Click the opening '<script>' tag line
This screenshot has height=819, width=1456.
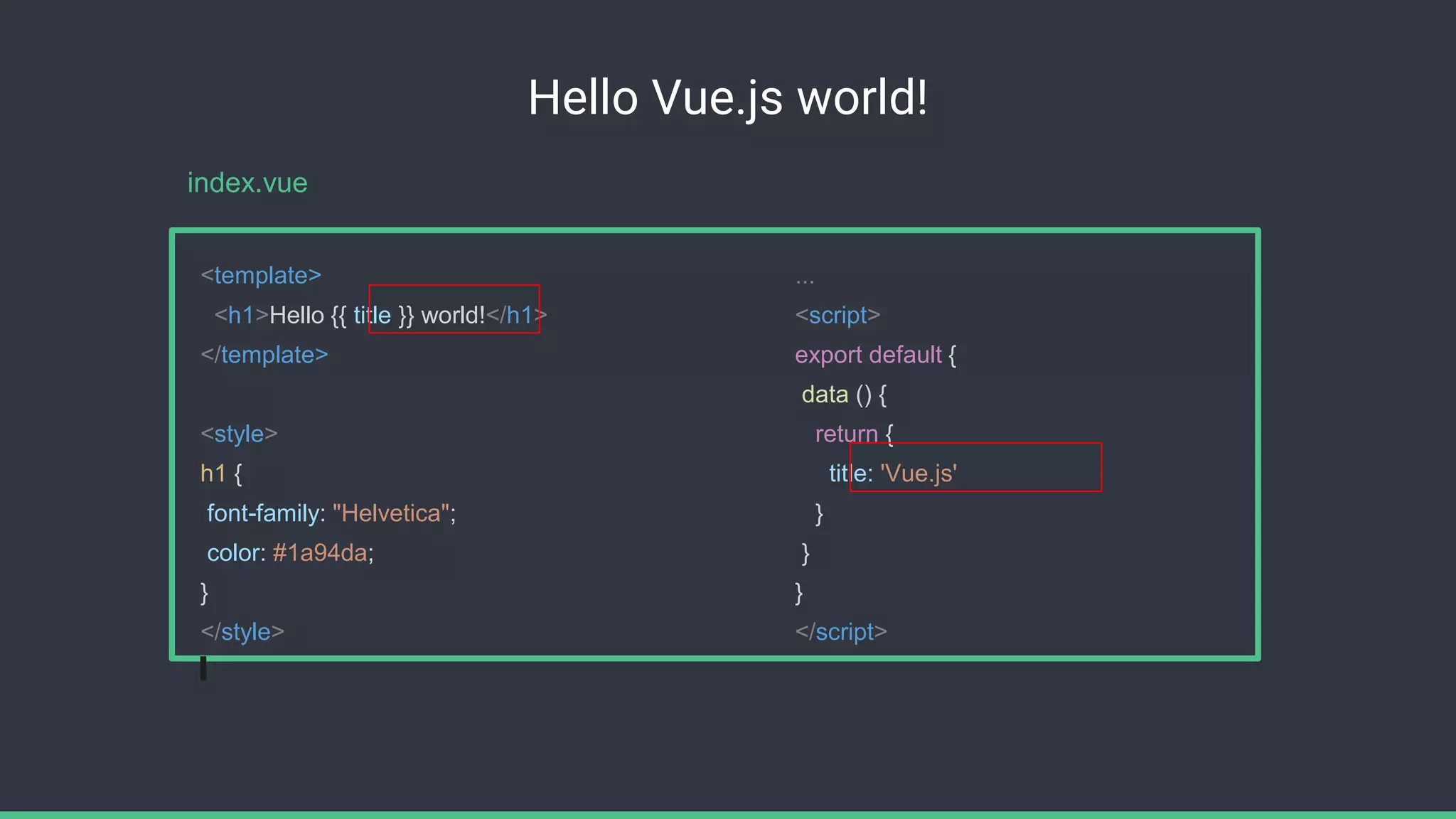[x=837, y=315]
